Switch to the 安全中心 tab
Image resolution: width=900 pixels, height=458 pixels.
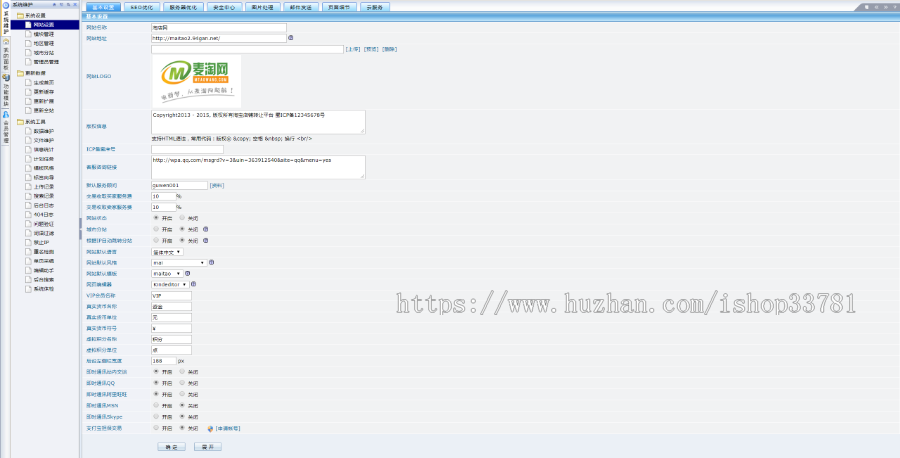pyautogui.click(x=224, y=7)
